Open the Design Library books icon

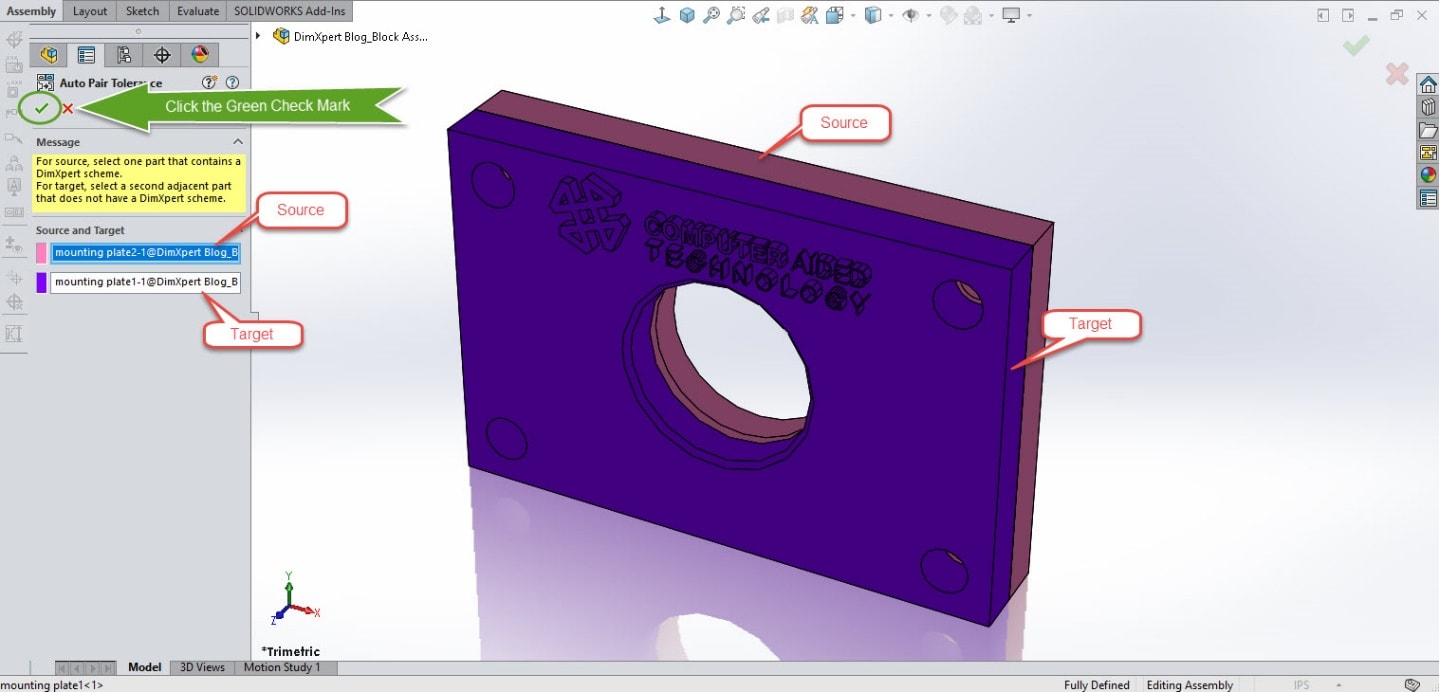[x=1428, y=107]
